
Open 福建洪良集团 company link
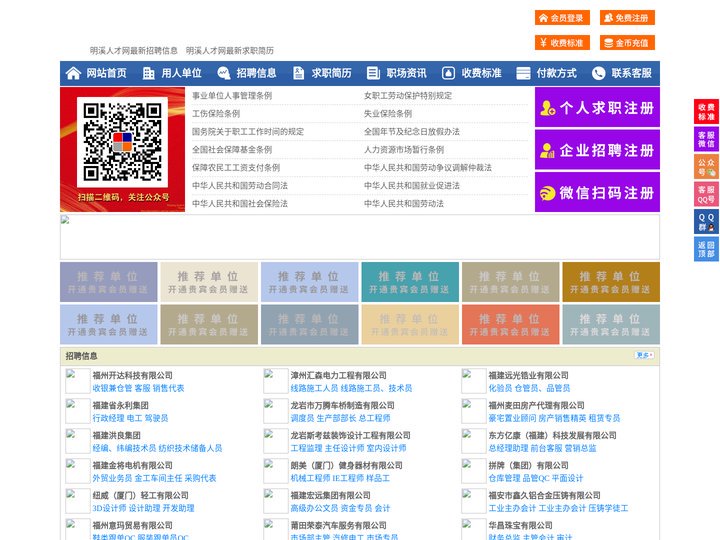[117, 435]
